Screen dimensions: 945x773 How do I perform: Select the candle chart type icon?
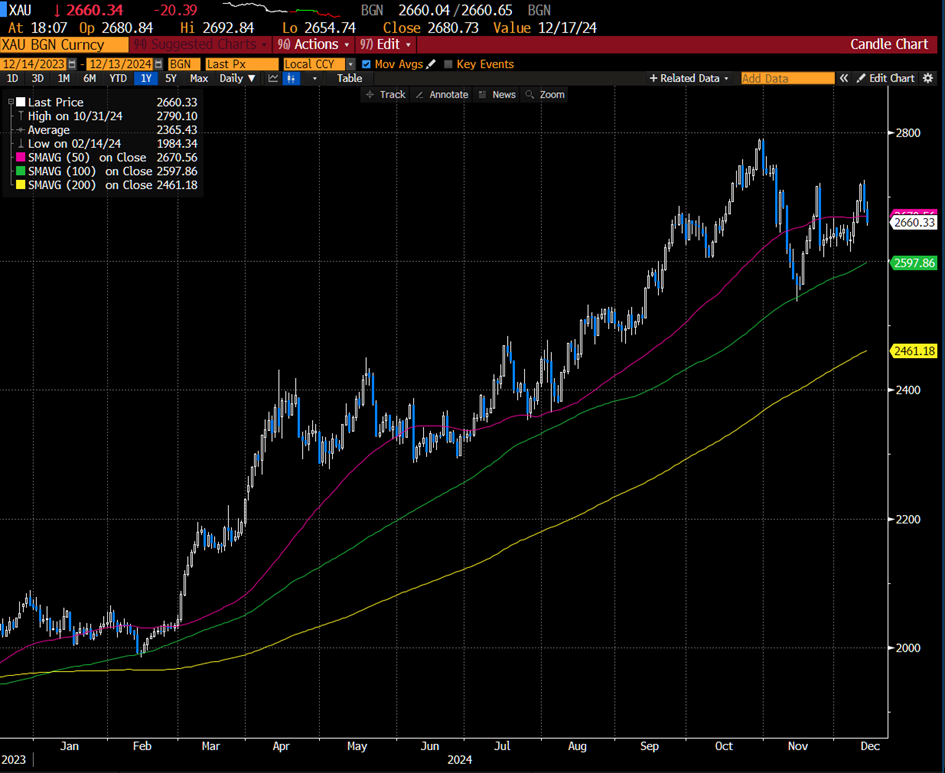pyautogui.click(x=291, y=78)
